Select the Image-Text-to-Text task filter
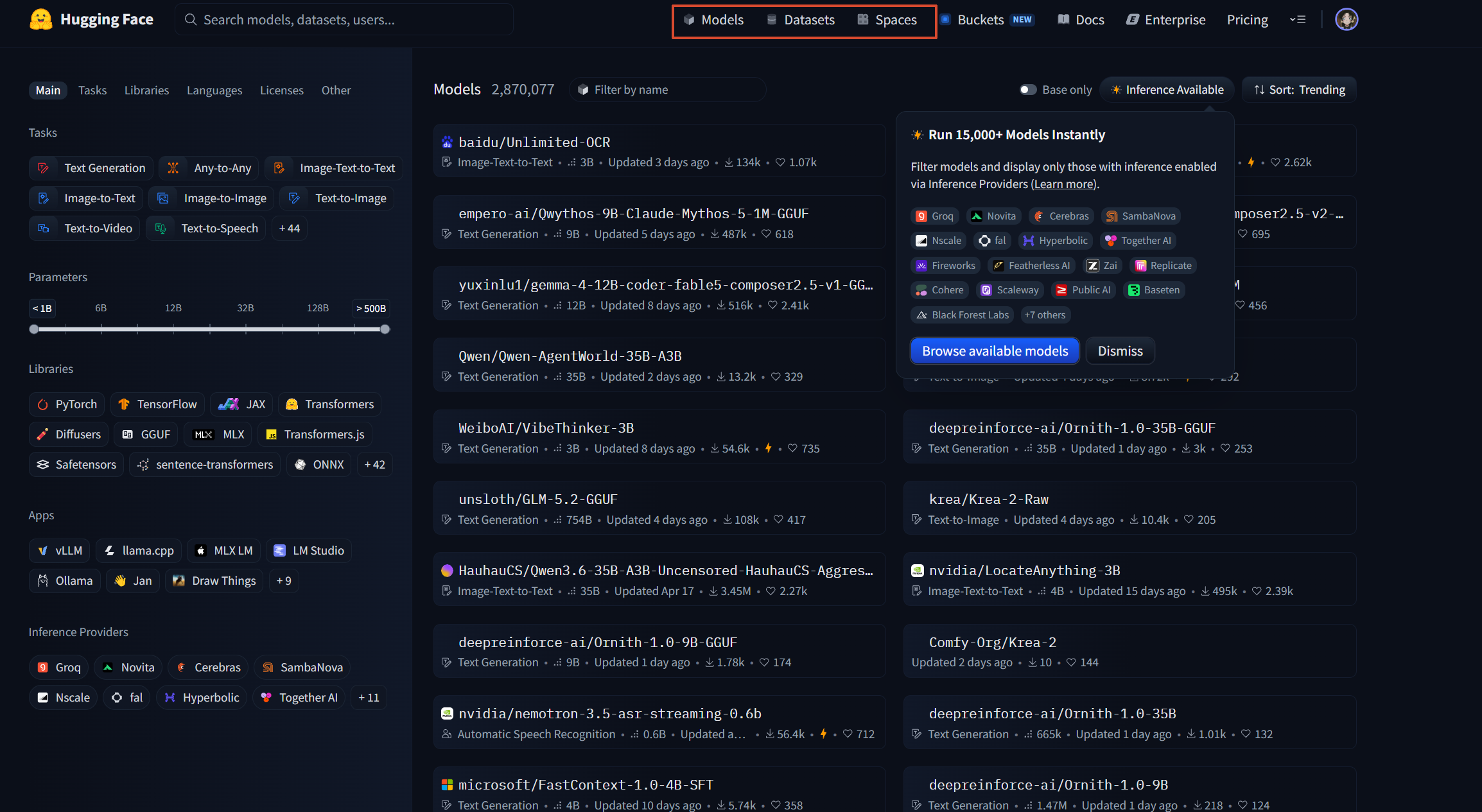 pyautogui.click(x=334, y=168)
